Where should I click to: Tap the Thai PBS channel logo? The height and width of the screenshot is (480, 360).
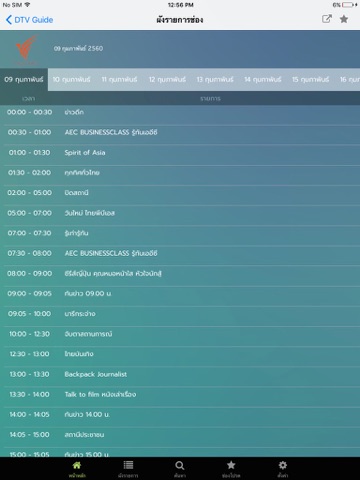26,49
